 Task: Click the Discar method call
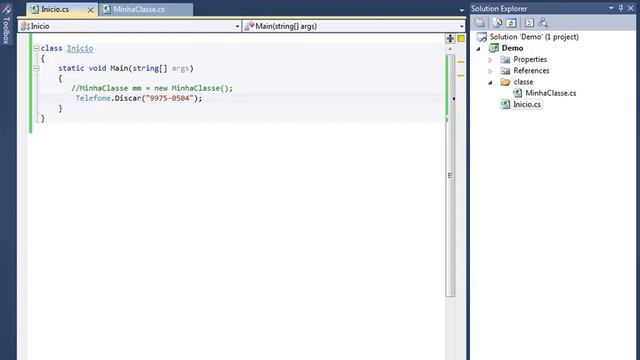[128, 98]
